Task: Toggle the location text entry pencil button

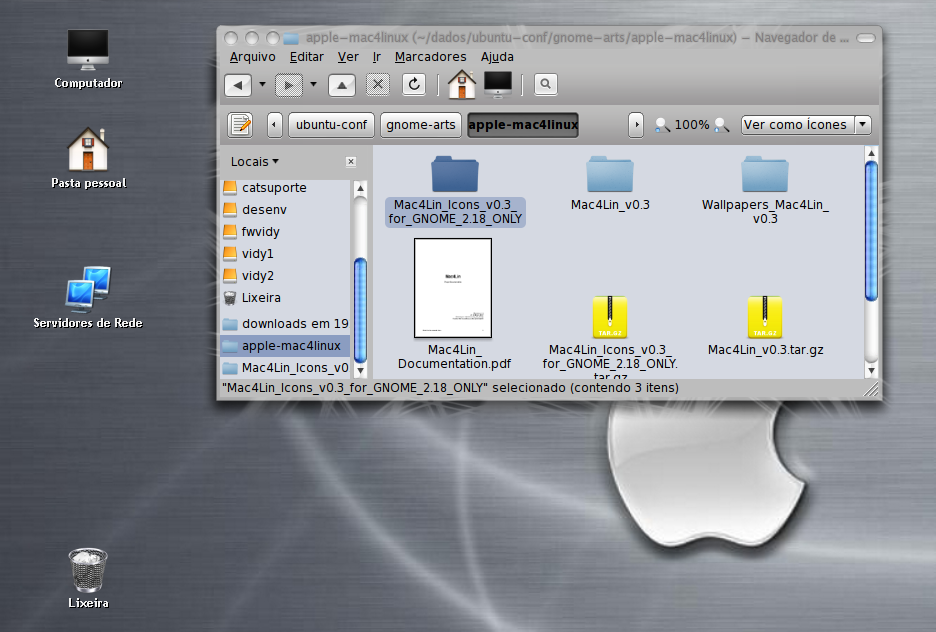Action: 241,125
